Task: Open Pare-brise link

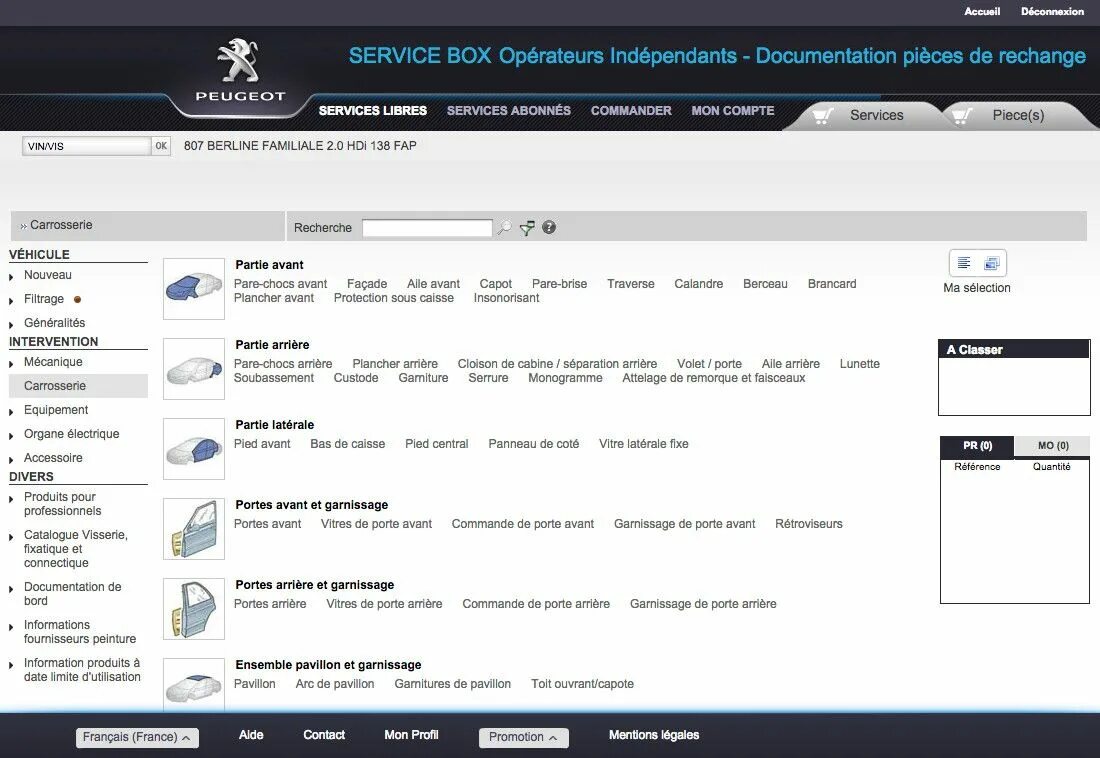Action: (559, 284)
